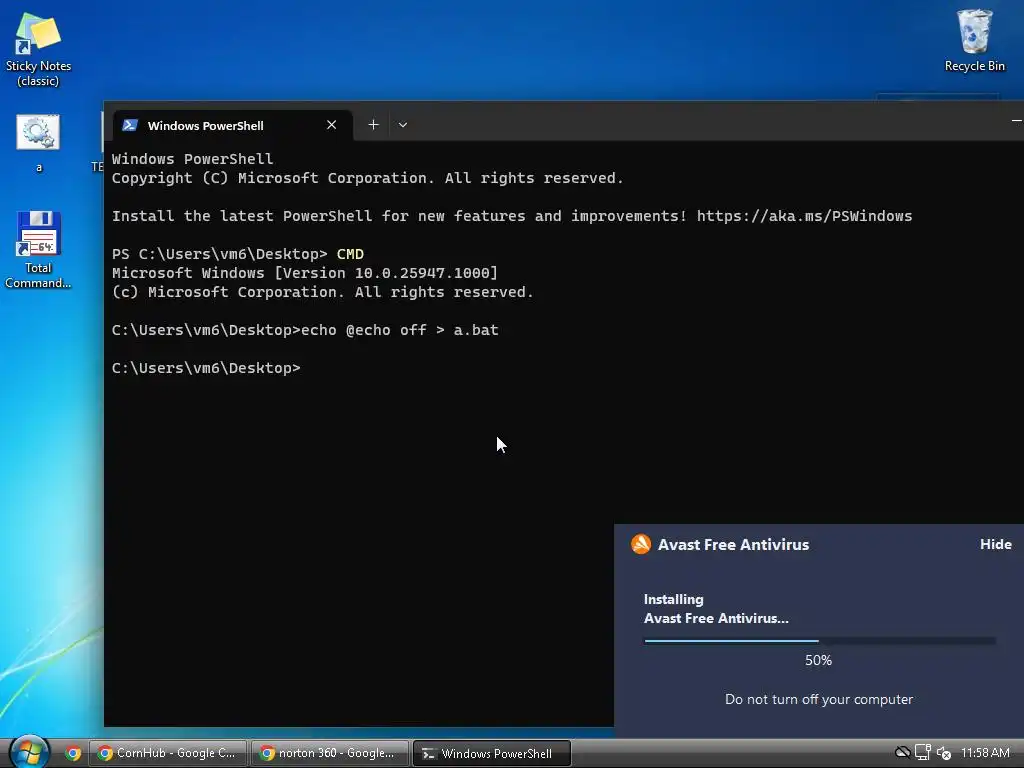
Task: Select the Windows PowerShell taskbar button
Action: [492, 753]
